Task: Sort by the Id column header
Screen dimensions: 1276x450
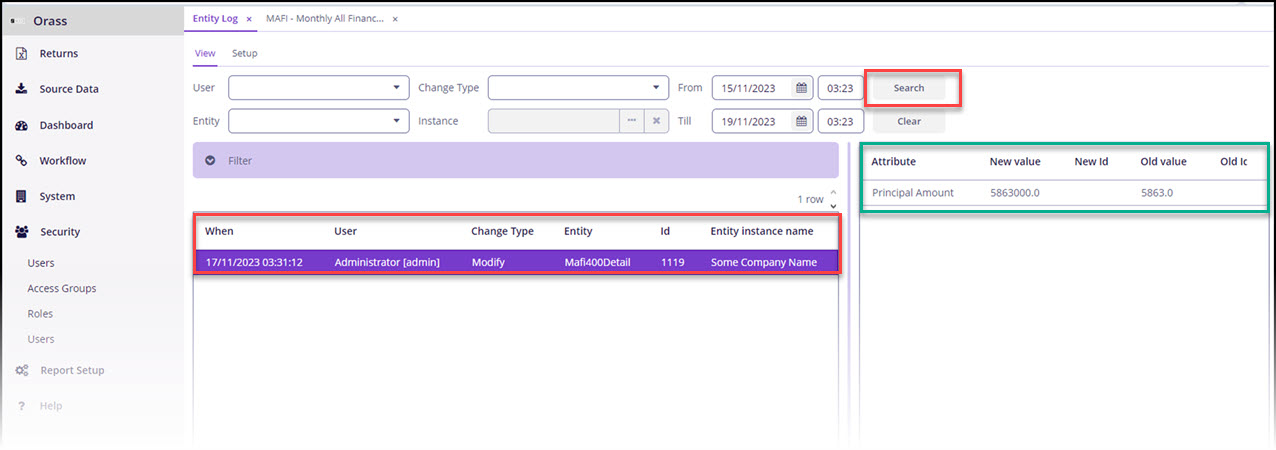Action: [x=665, y=232]
